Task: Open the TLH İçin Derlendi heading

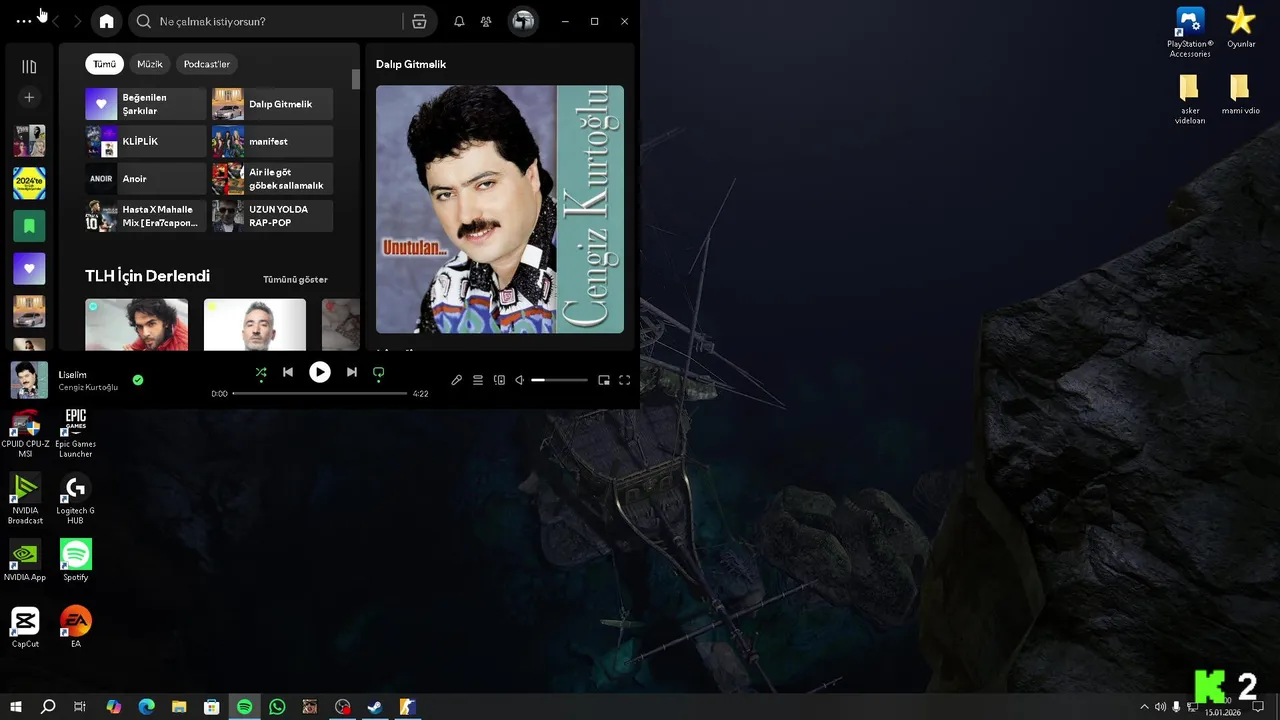Action: (x=147, y=276)
